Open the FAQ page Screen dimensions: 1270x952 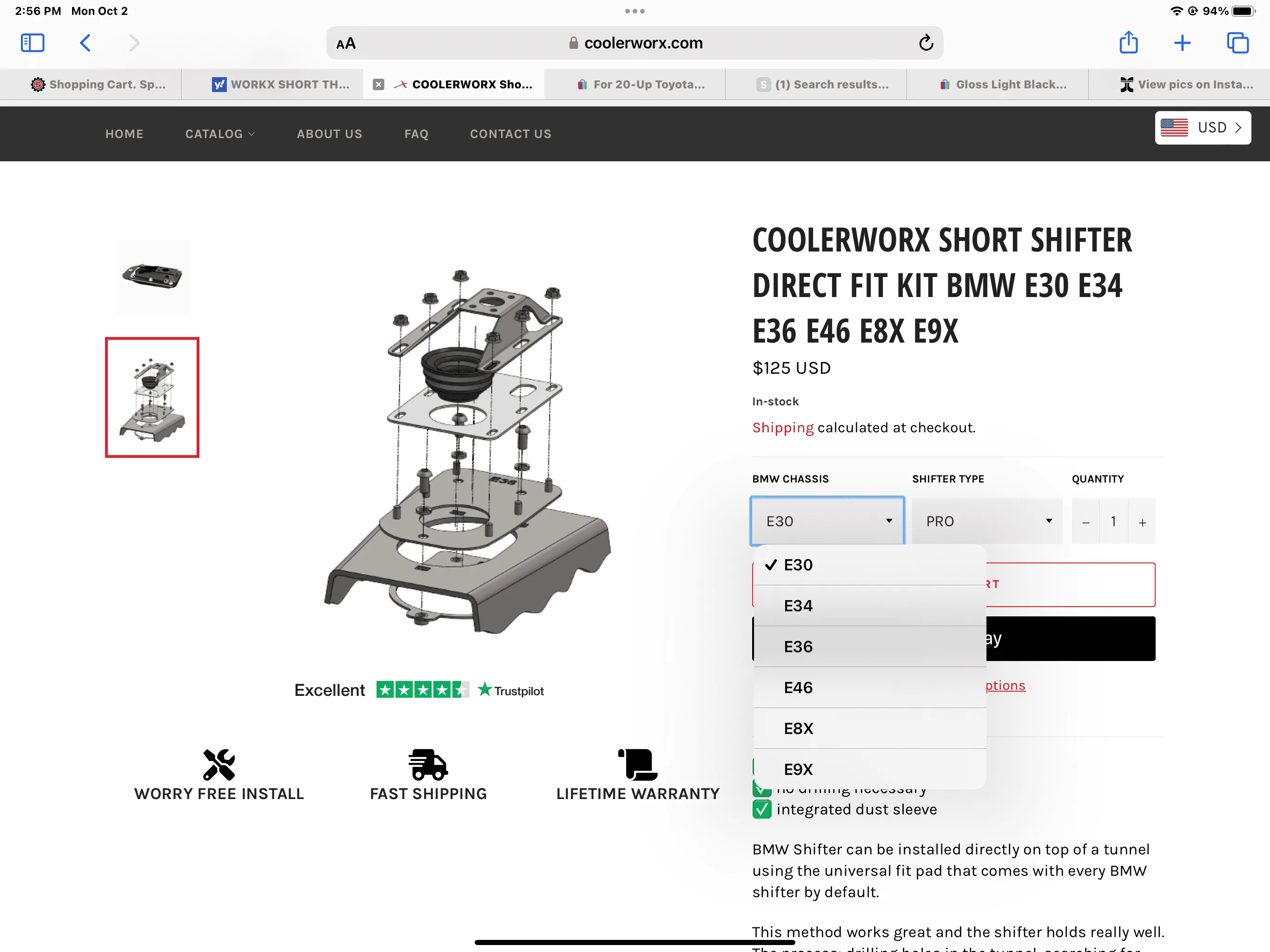(416, 134)
